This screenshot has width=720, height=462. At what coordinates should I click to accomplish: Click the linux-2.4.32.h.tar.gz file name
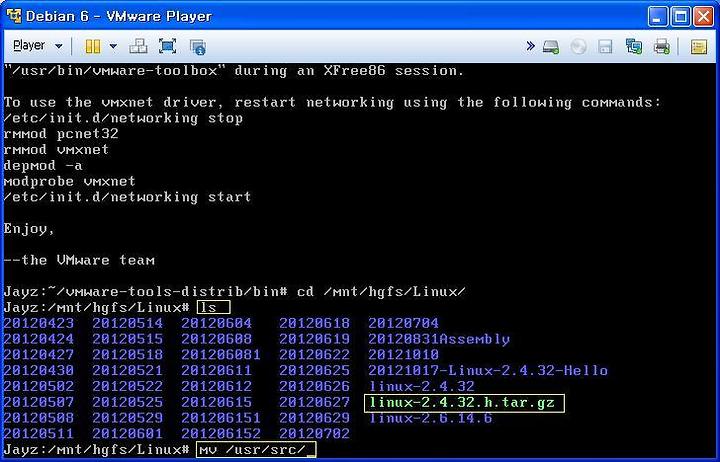(x=462, y=403)
